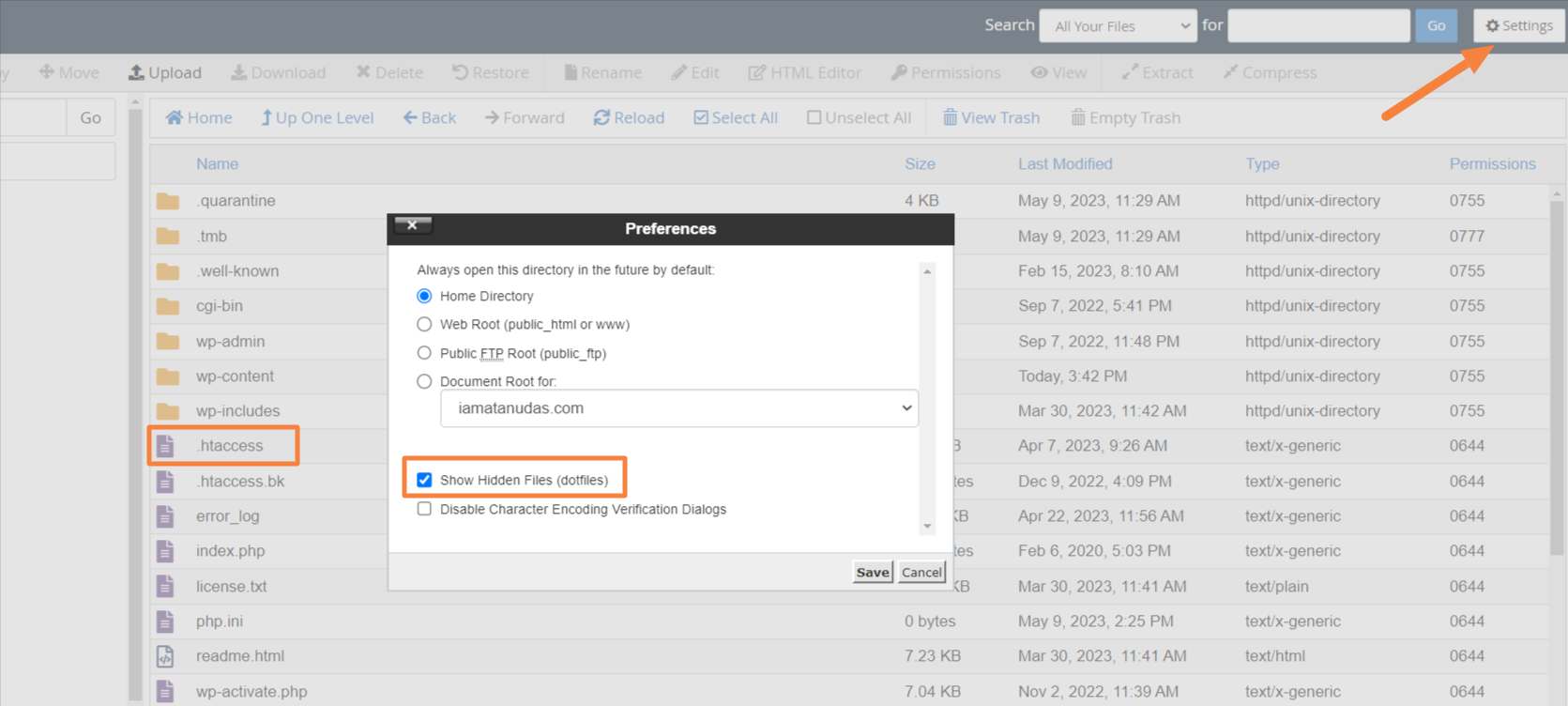Click the readme.html file icon

166,656
